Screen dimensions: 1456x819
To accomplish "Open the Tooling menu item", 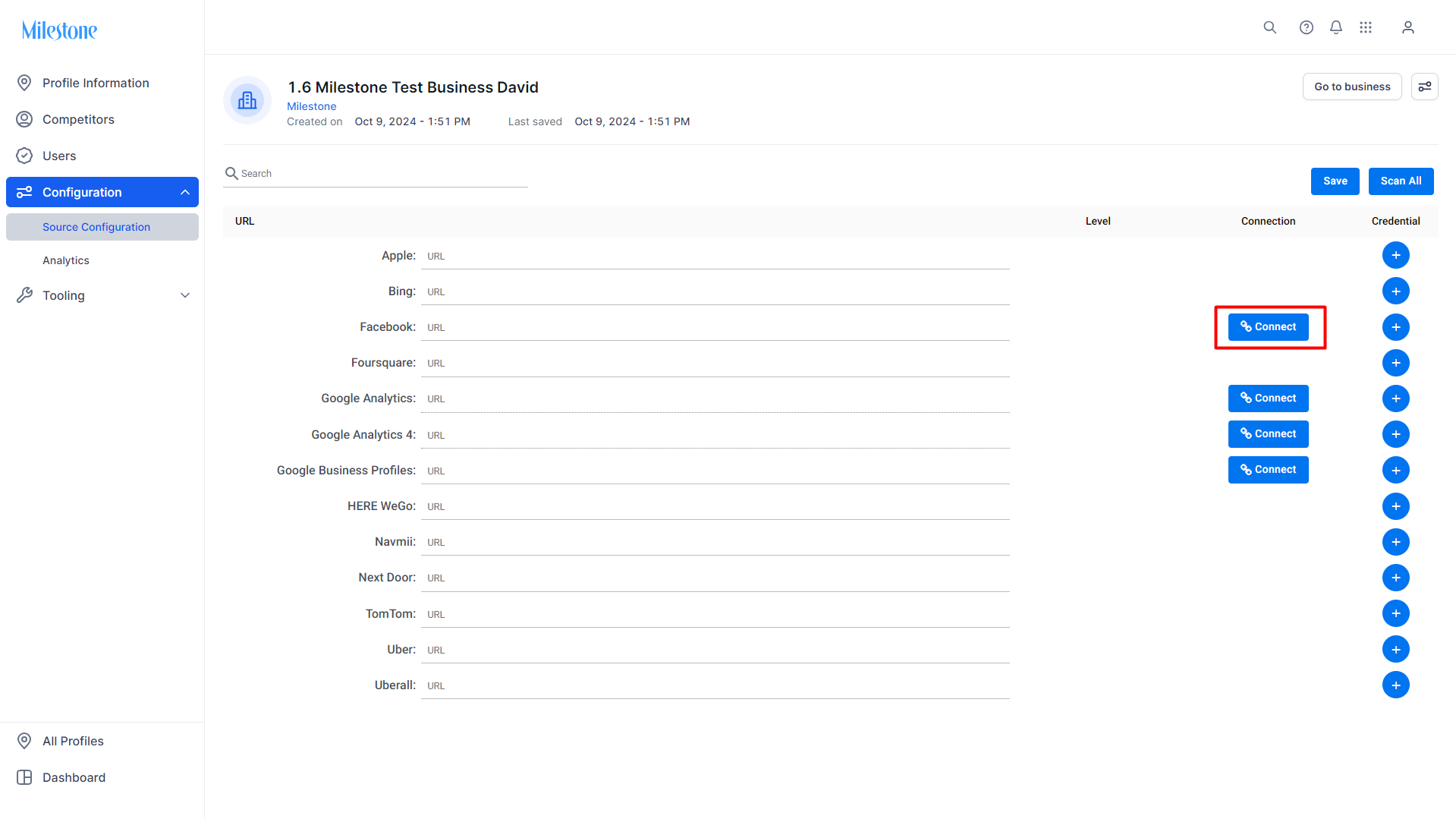I will click(102, 295).
